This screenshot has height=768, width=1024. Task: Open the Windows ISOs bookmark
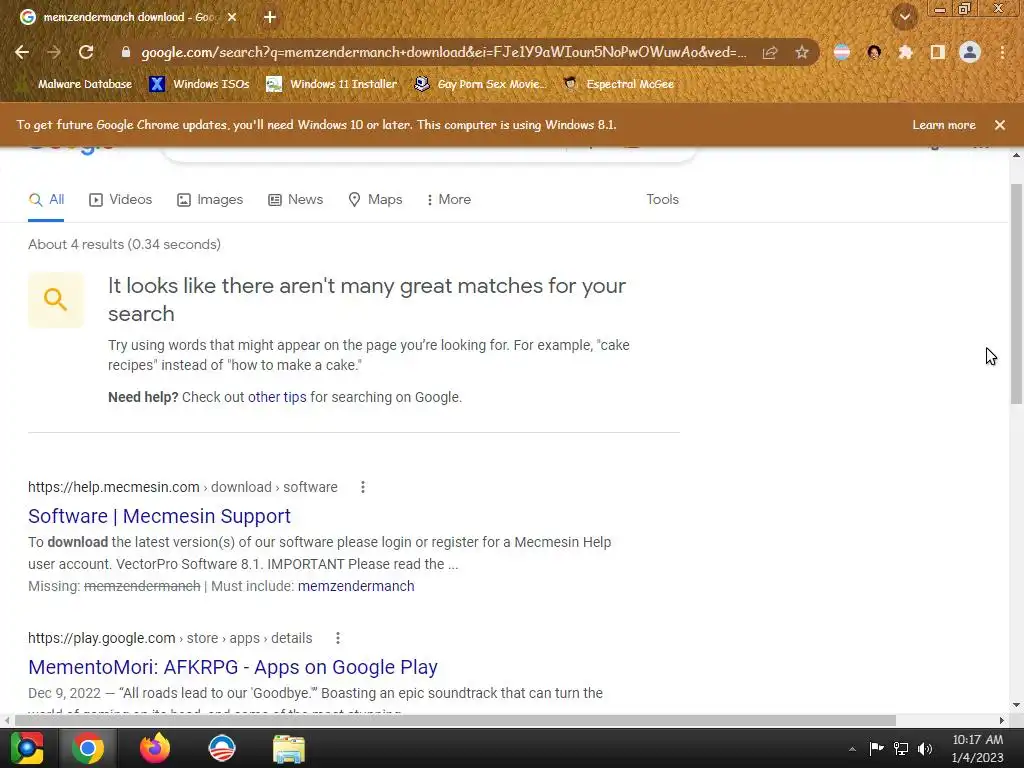point(200,84)
